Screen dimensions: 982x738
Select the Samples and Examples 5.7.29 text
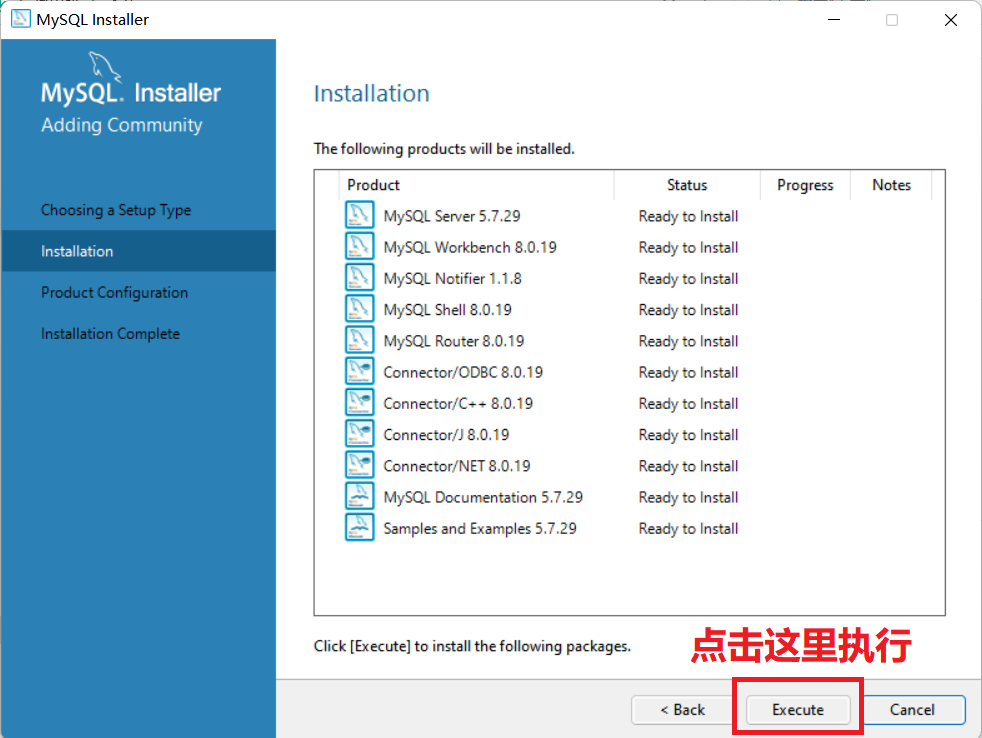[480, 529]
